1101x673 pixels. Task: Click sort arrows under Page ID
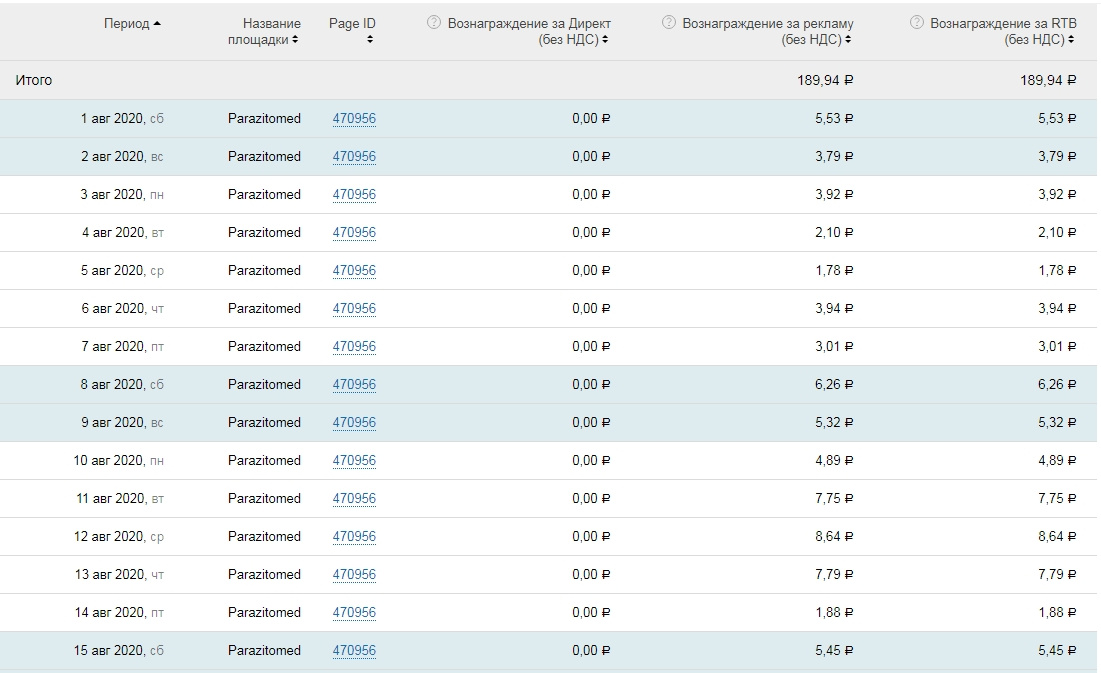pyautogui.click(x=370, y=40)
